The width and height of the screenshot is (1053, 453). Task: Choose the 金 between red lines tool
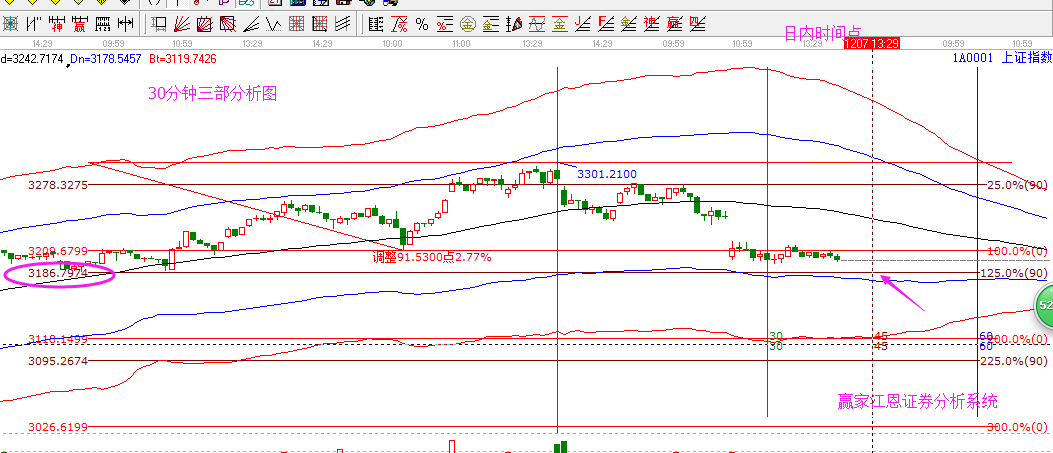(x=559, y=25)
